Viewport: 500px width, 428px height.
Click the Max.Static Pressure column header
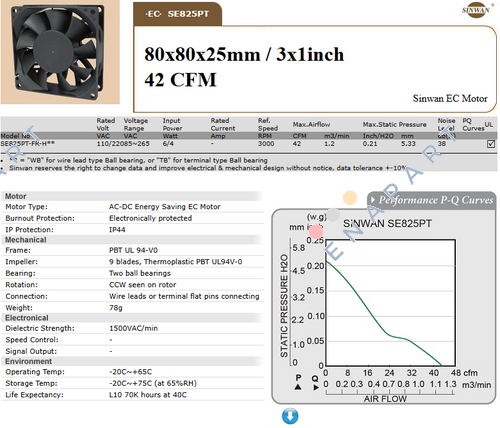[x=395, y=124]
